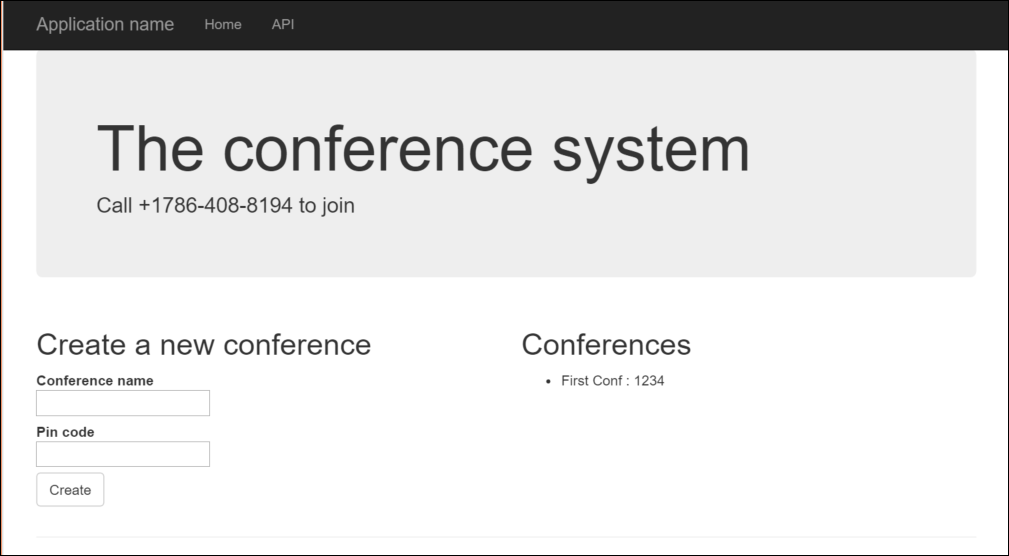The width and height of the screenshot is (1009, 556).
Task: Click the 'The conference system' heading
Action: pos(423,148)
